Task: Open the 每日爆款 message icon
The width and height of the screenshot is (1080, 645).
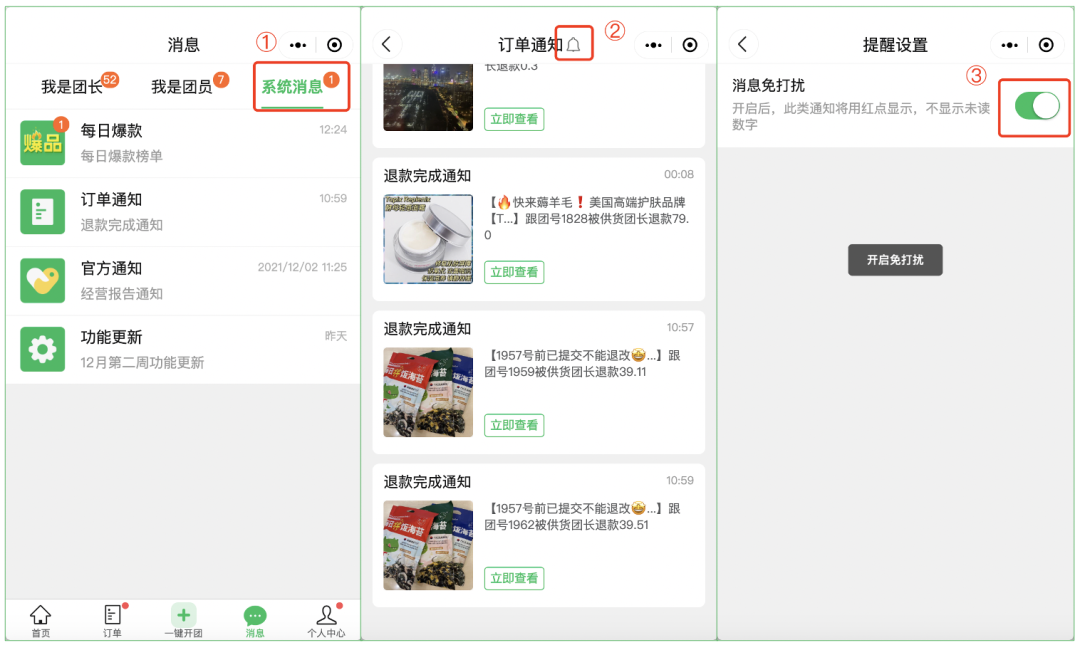Action: (x=42, y=143)
